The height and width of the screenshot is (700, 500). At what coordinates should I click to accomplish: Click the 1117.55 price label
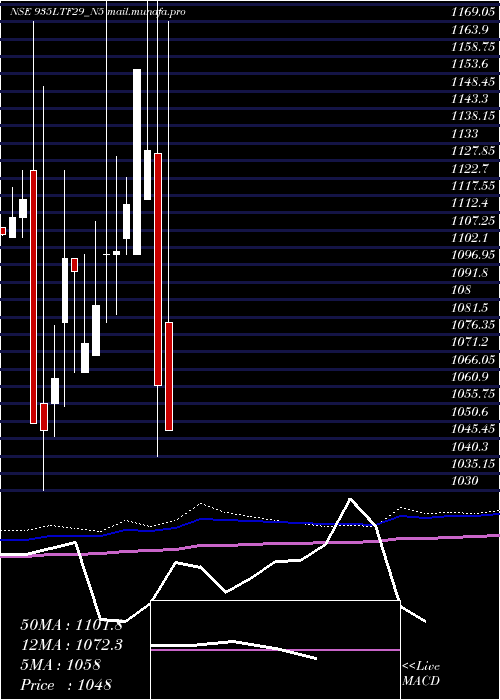473,186
